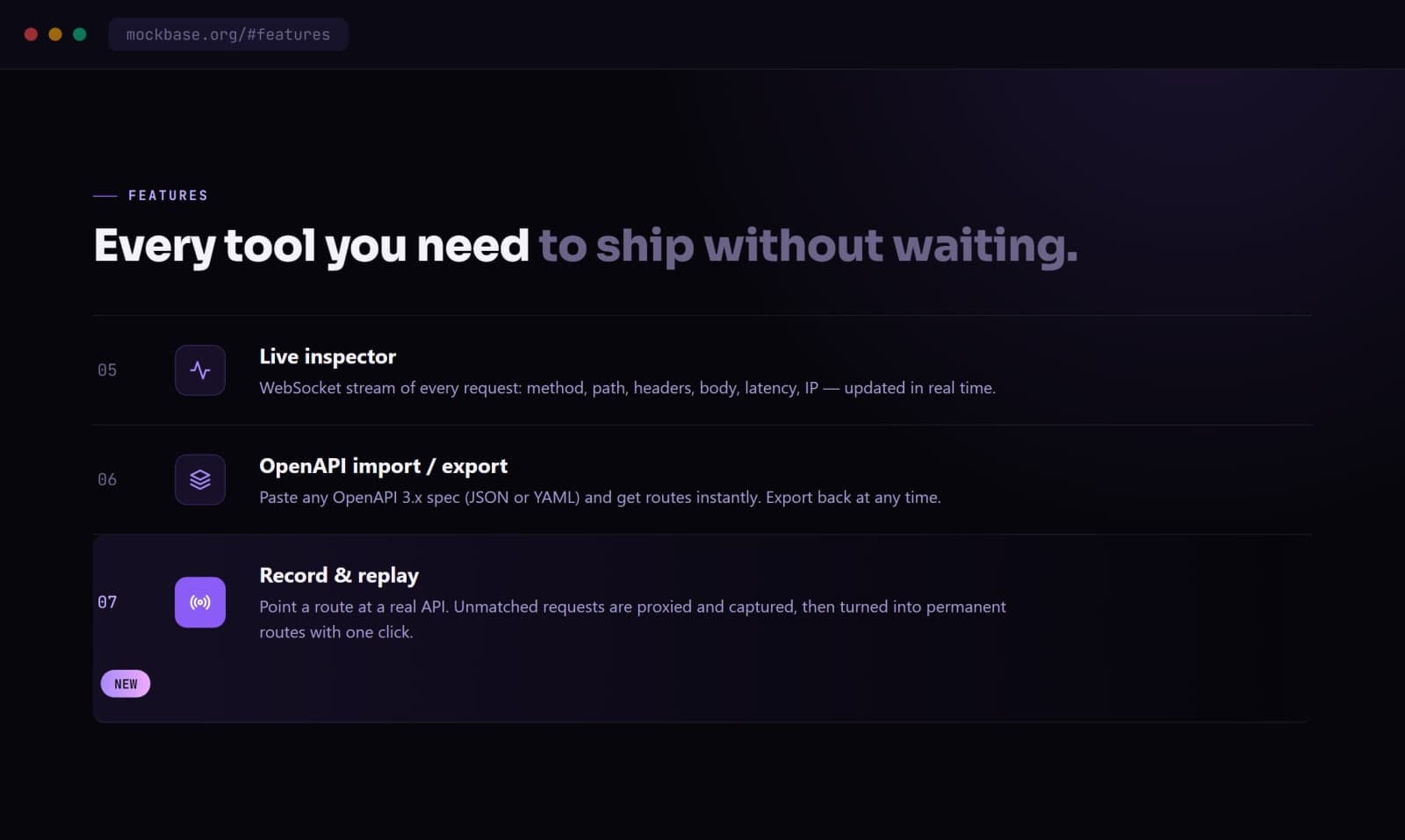Click the Live inspector pulse icon

click(x=200, y=370)
